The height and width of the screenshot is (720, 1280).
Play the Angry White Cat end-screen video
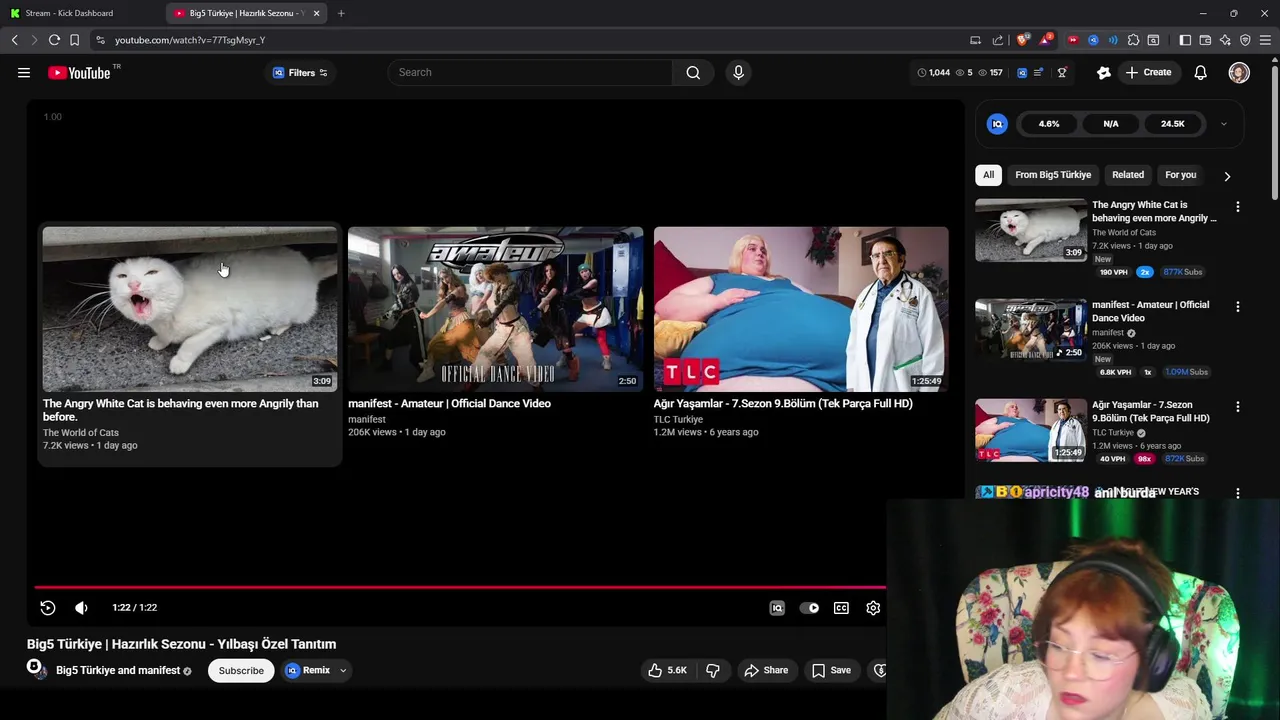(190, 309)
